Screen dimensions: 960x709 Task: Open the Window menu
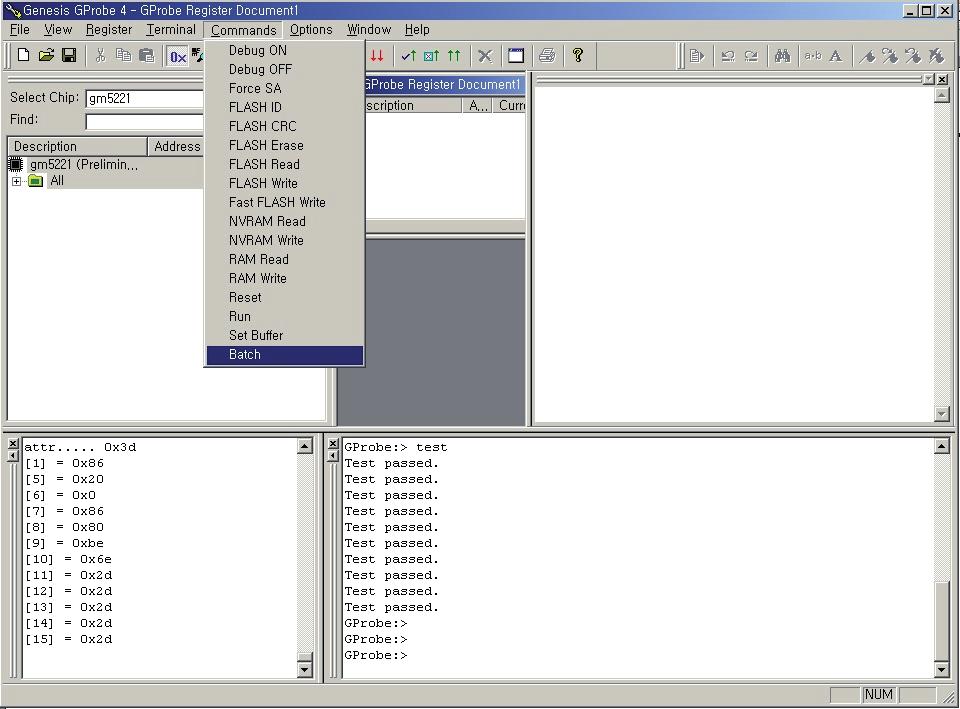[369, 29]
